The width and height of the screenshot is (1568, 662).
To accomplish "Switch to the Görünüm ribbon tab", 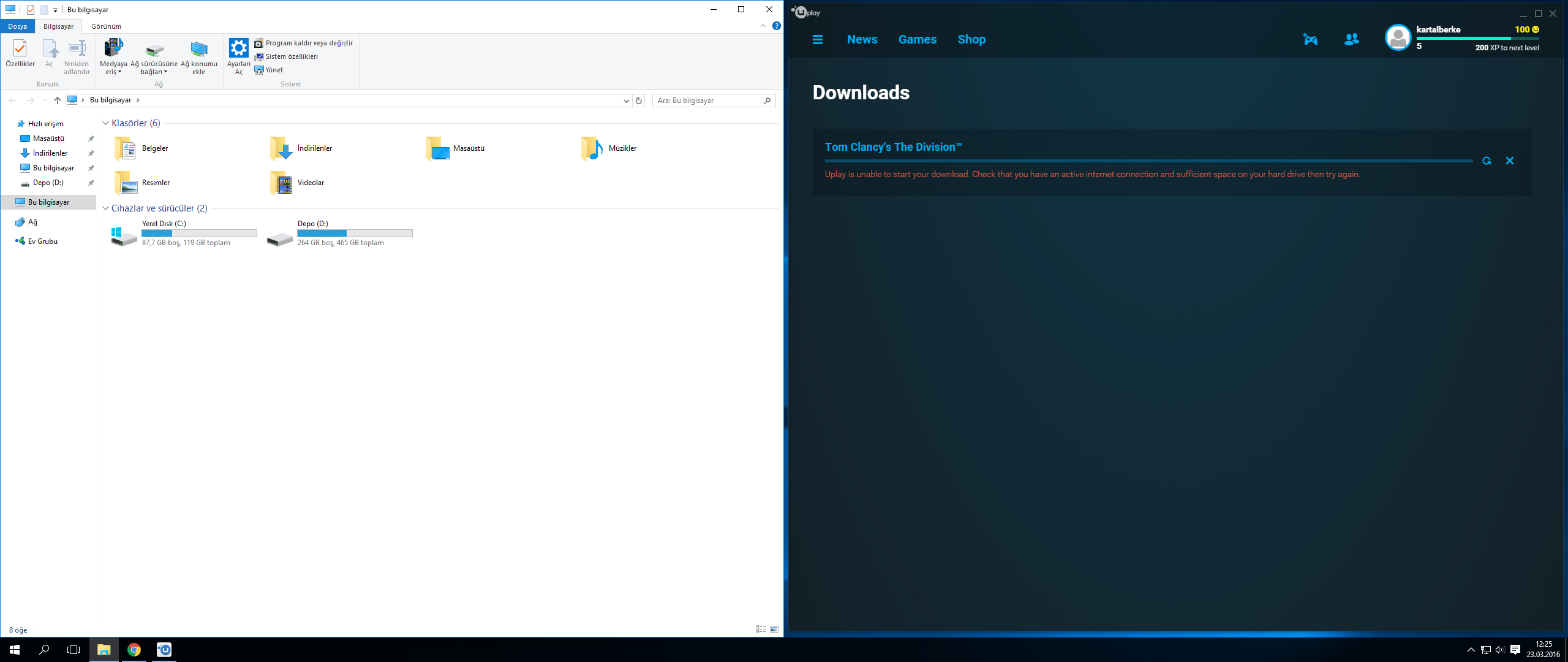I will tap(106, 26).
